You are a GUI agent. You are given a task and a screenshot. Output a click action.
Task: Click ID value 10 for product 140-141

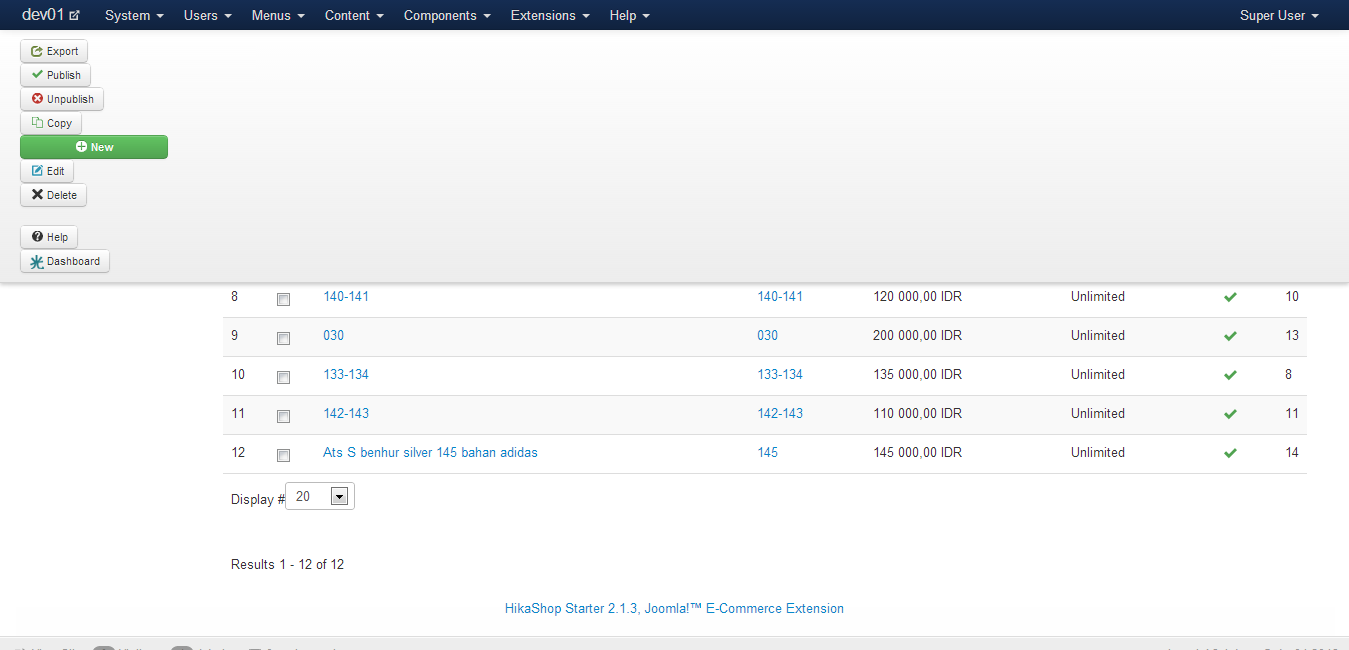click(x=1292, y=296)
